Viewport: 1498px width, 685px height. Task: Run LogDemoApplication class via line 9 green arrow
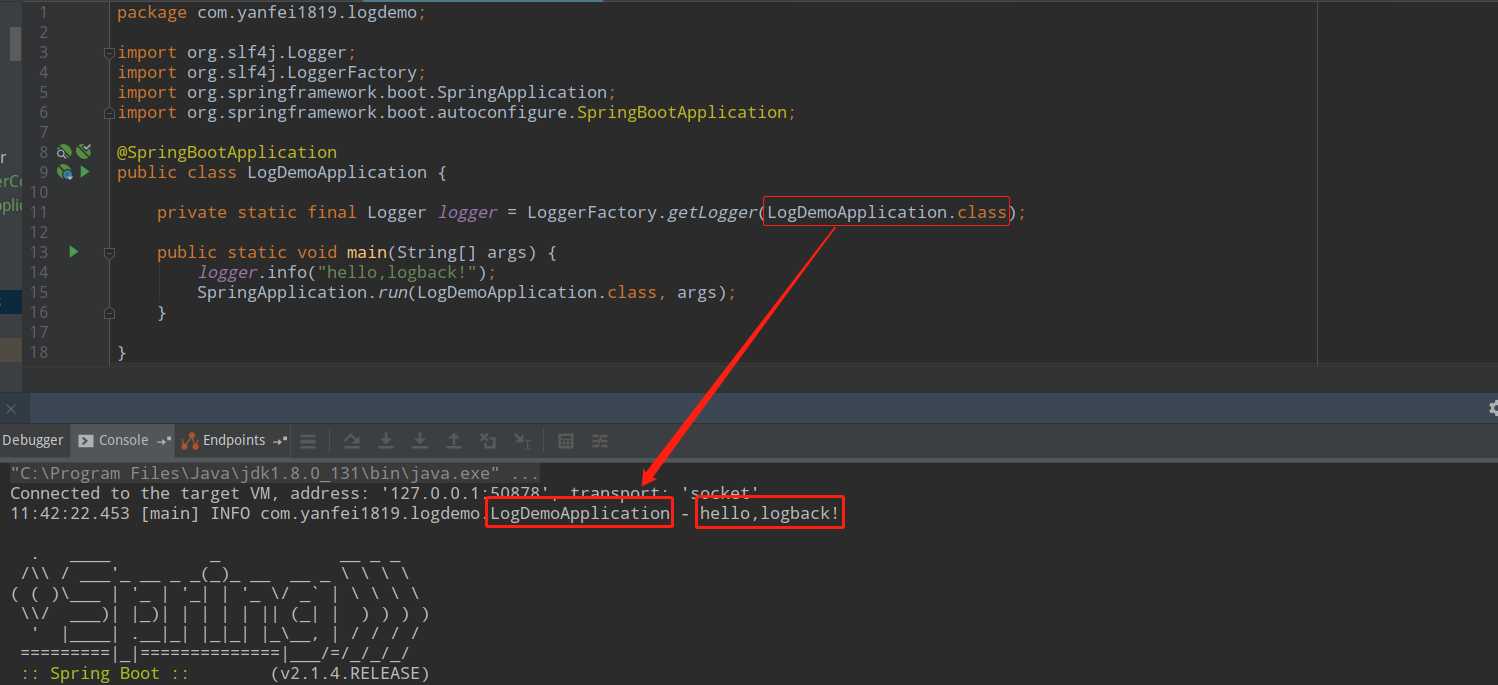pos(85,172)
